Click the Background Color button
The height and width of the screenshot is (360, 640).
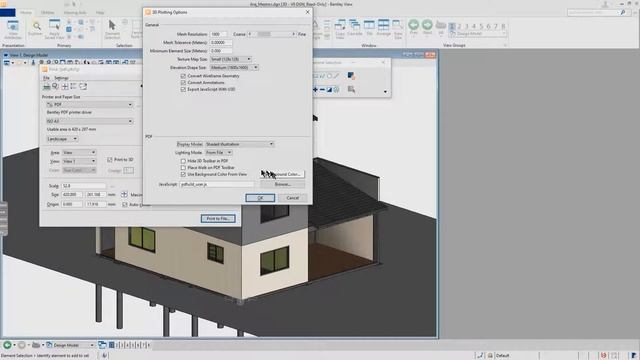pos(282,174)
